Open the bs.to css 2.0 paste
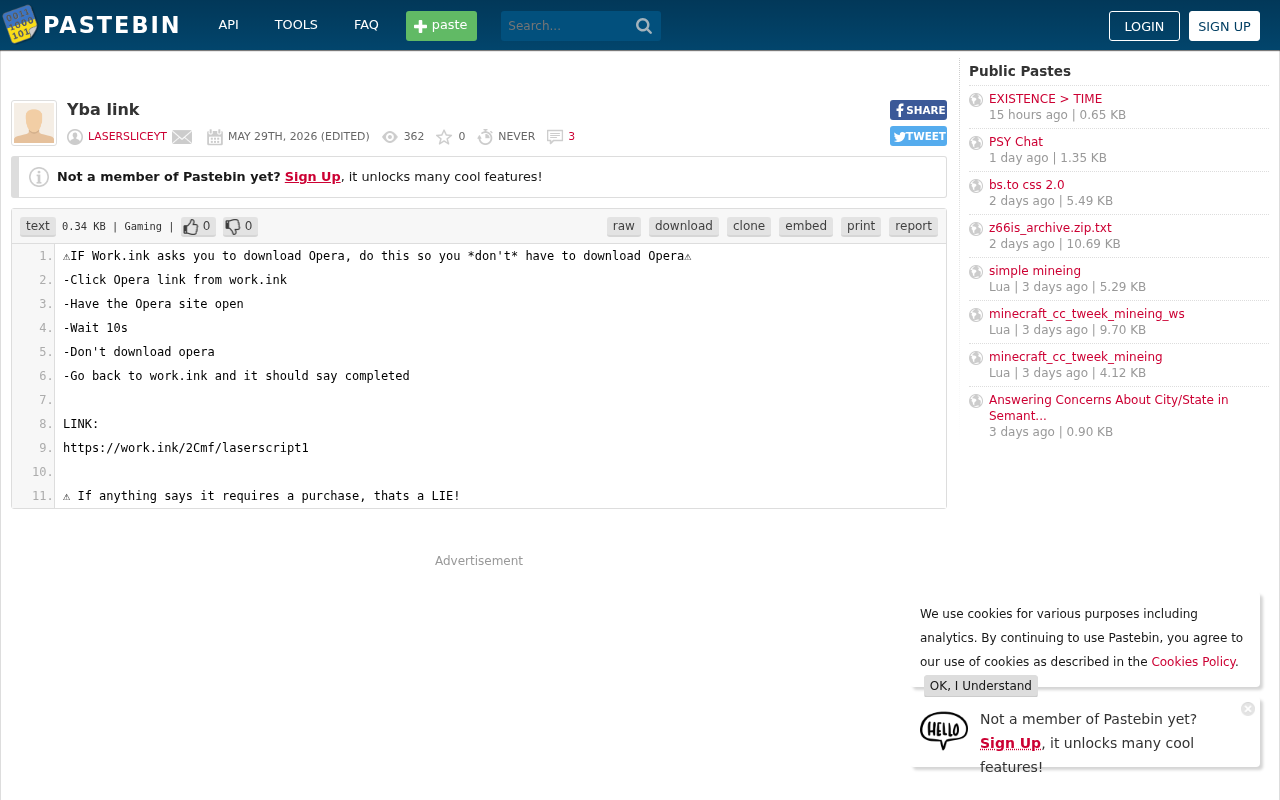 (1027, 185)
